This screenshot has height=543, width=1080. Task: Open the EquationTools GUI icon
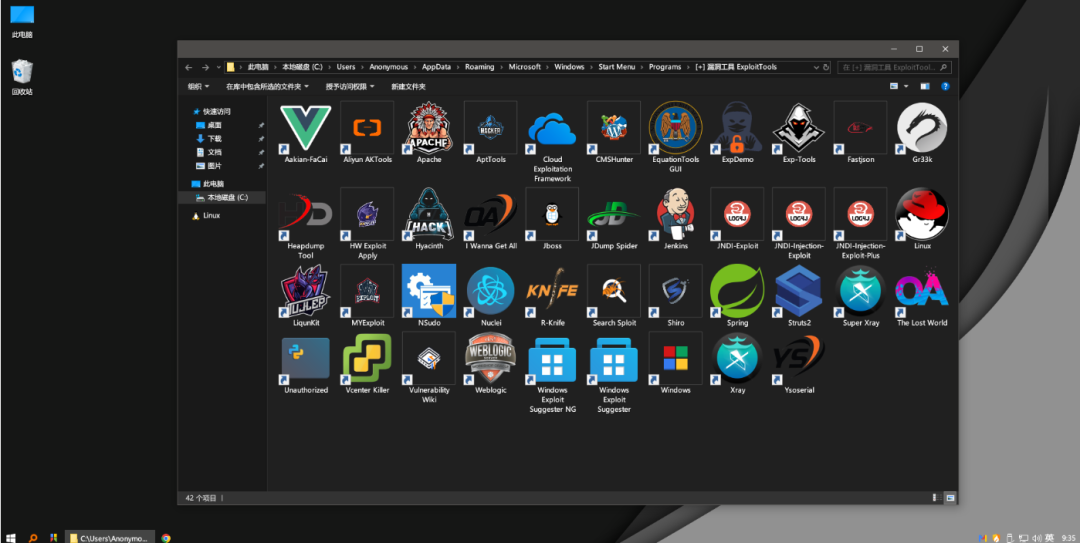tap(676, 128)
